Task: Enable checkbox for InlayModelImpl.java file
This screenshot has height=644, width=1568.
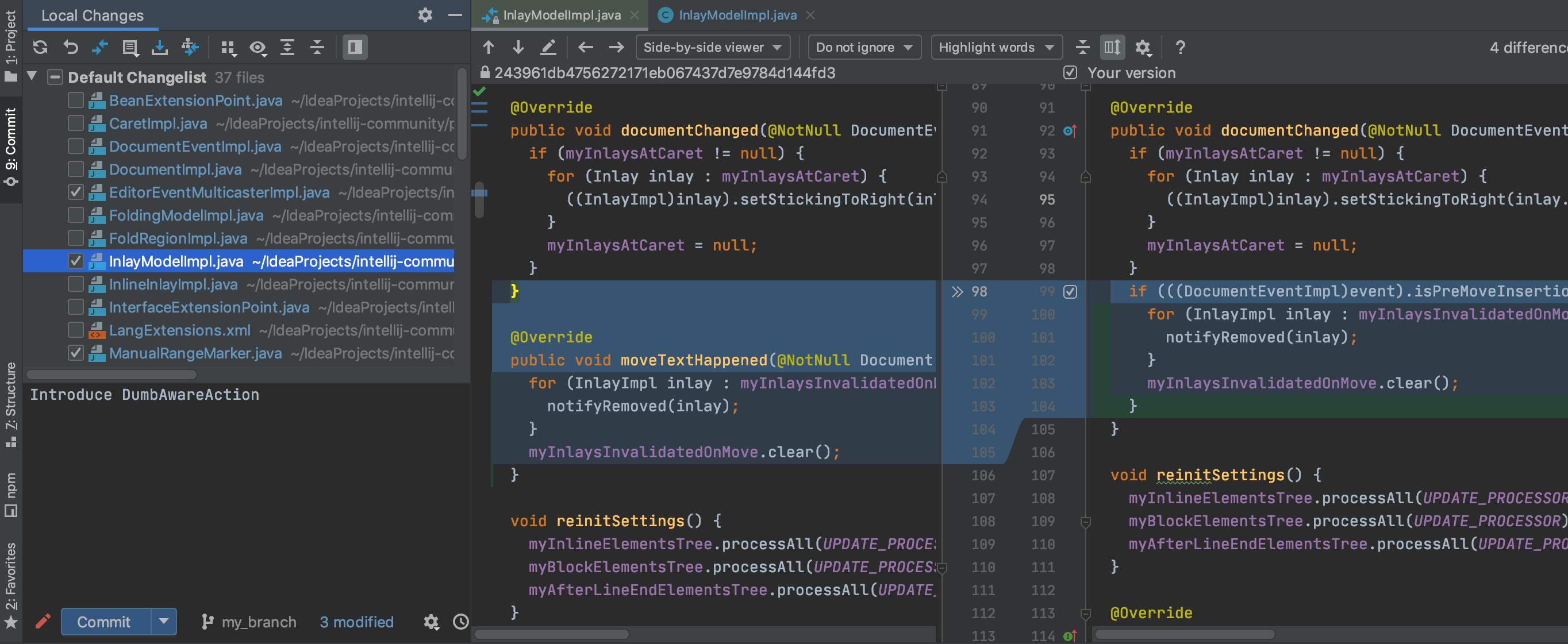Action: tap(76, 261)
